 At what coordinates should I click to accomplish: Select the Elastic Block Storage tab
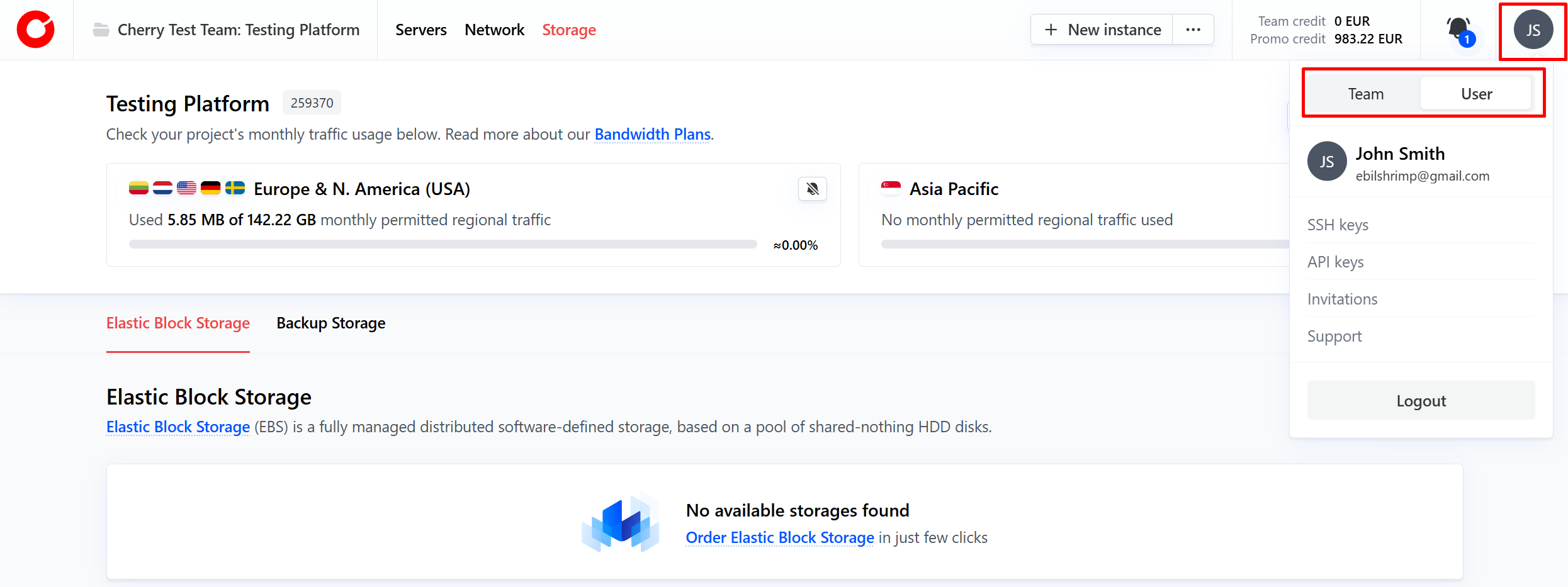pyautogui.click(x=178, y=323)
